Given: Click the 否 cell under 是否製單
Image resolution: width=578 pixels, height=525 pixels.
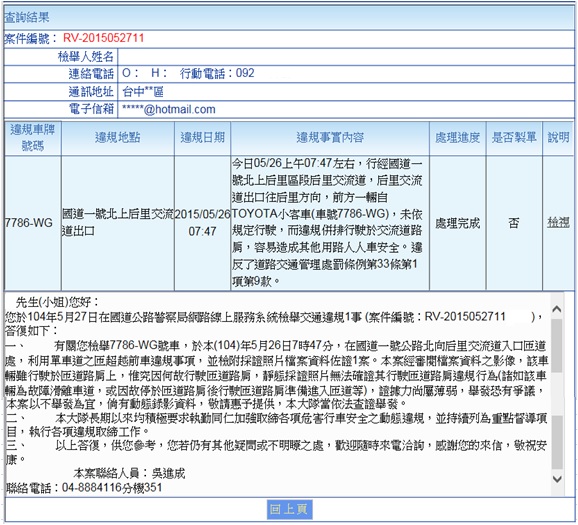Looking at the screenshot, I should click(x=514, y=223).
